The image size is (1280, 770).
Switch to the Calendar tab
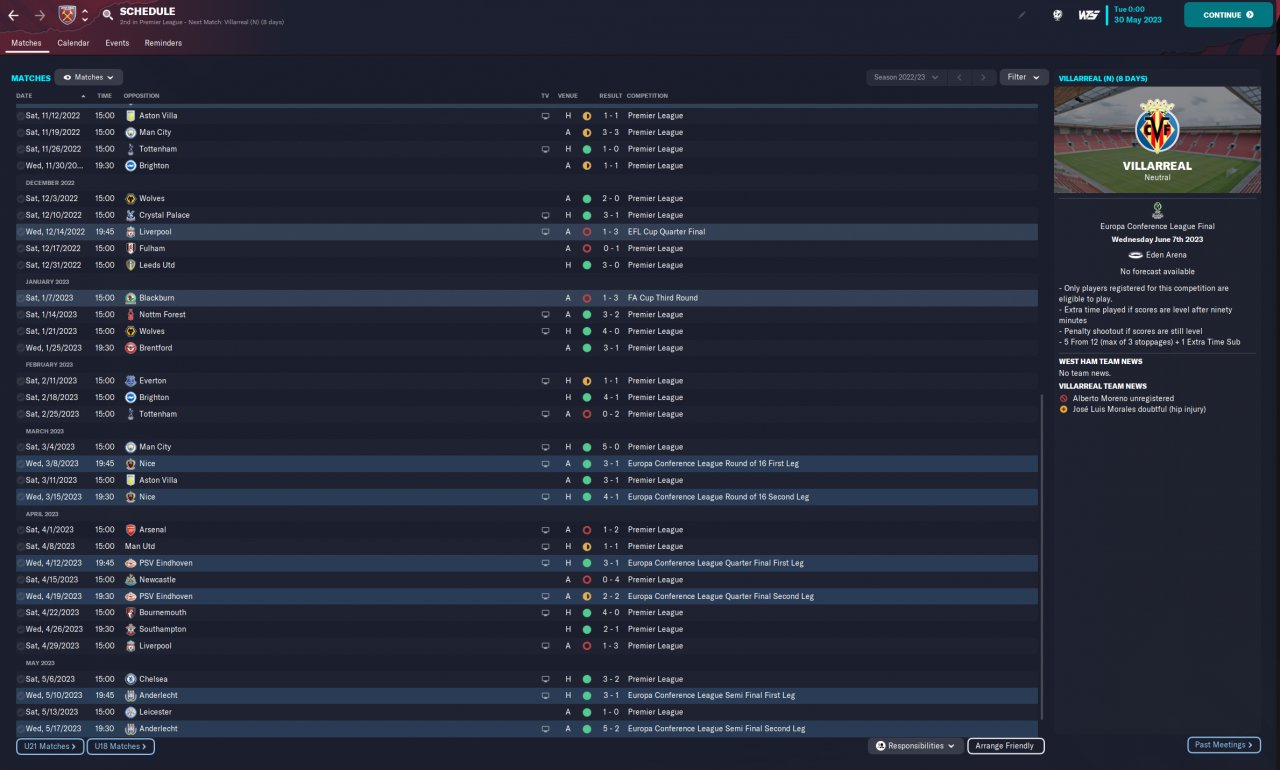click(73, 43)
